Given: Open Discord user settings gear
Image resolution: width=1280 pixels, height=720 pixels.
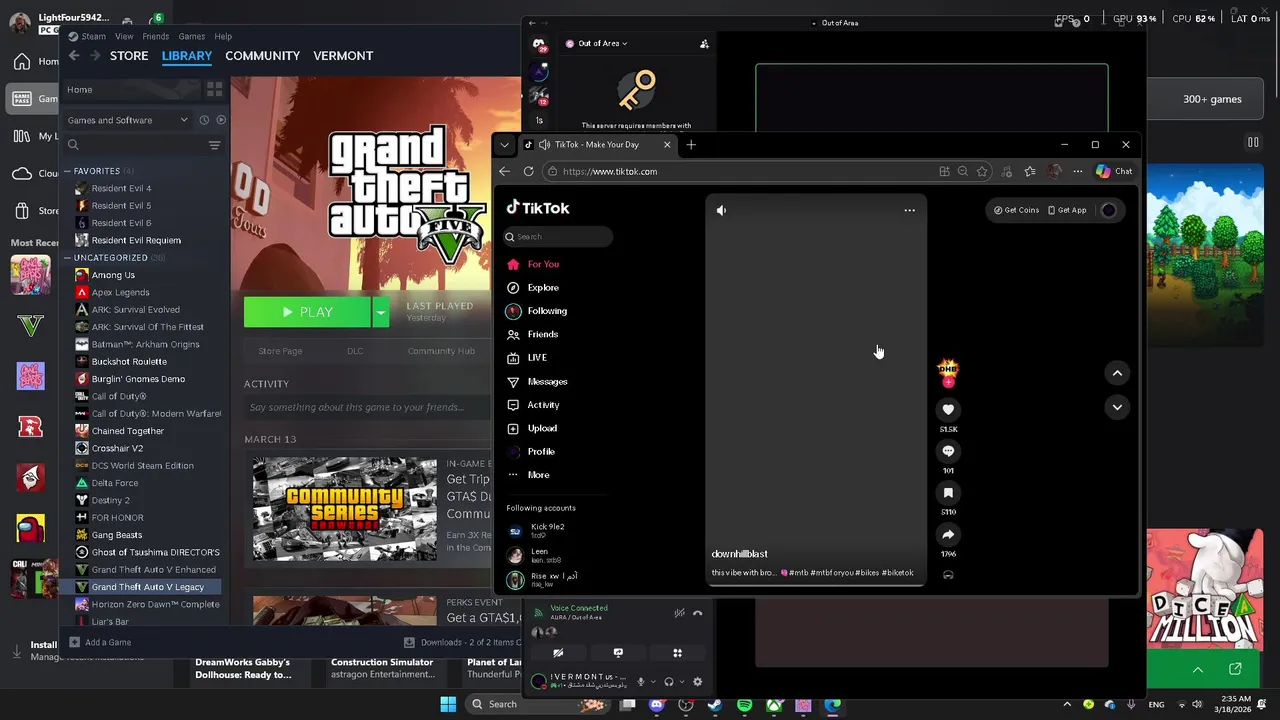Looking at the screenshot, I should click(x=697, y=682).
